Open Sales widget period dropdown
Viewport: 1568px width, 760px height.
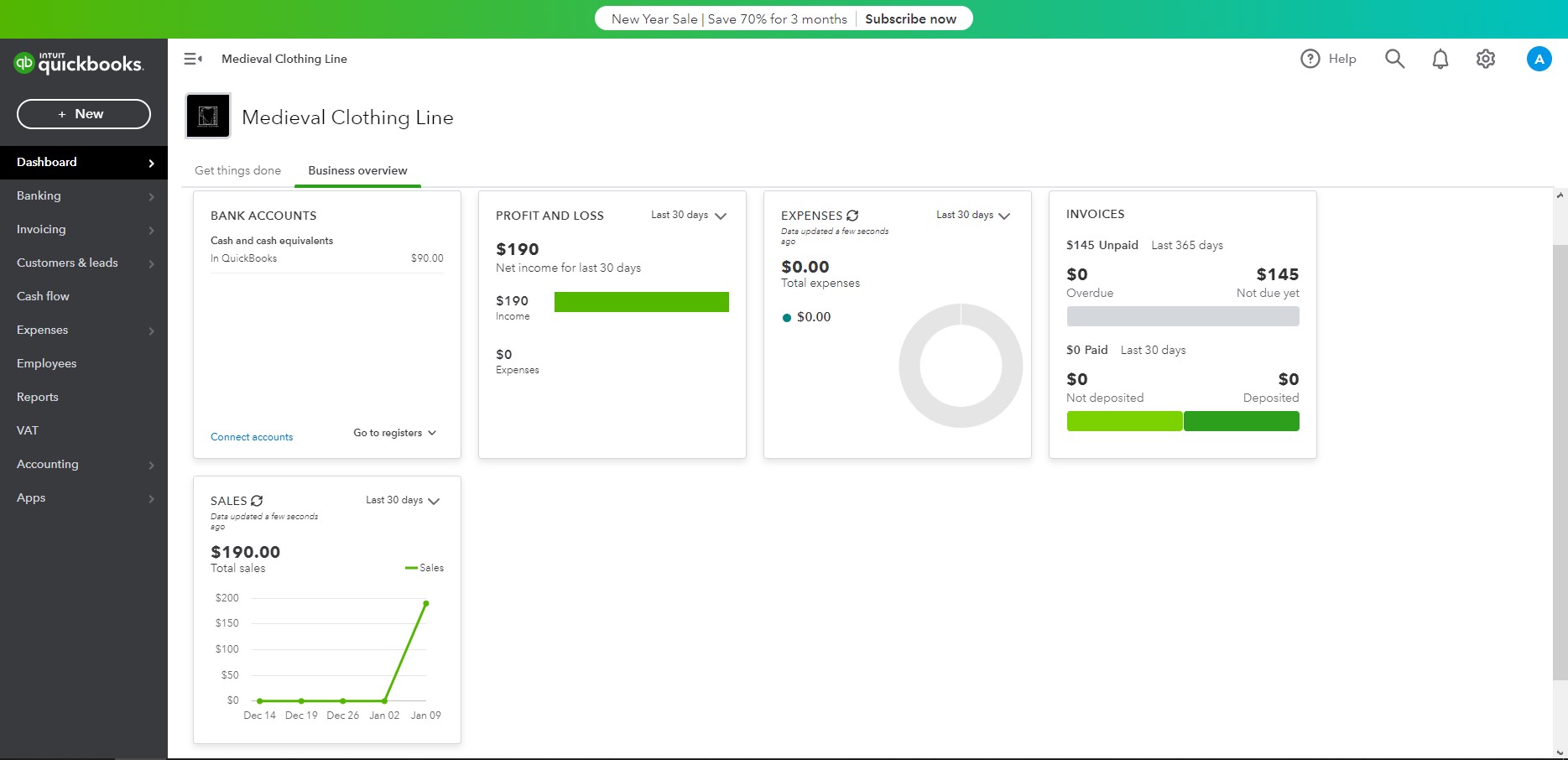tap(404, 501)
